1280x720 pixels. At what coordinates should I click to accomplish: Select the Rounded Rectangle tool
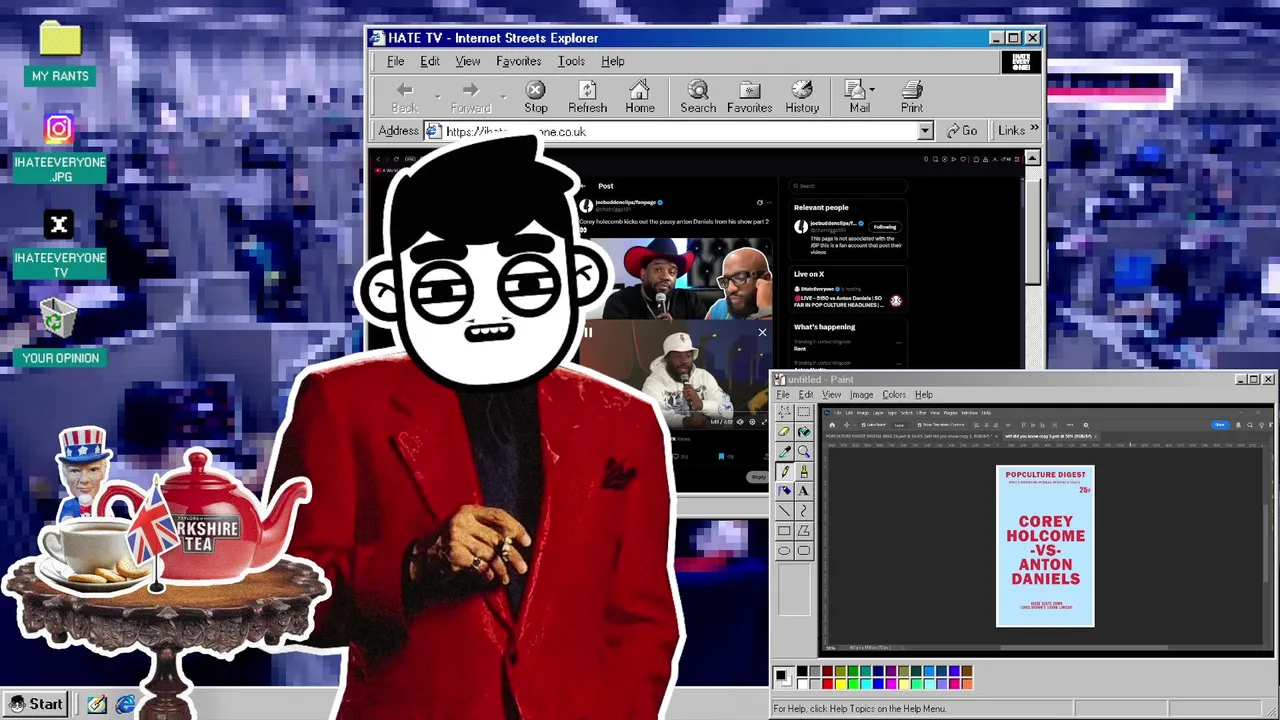[x=804, y=550]
